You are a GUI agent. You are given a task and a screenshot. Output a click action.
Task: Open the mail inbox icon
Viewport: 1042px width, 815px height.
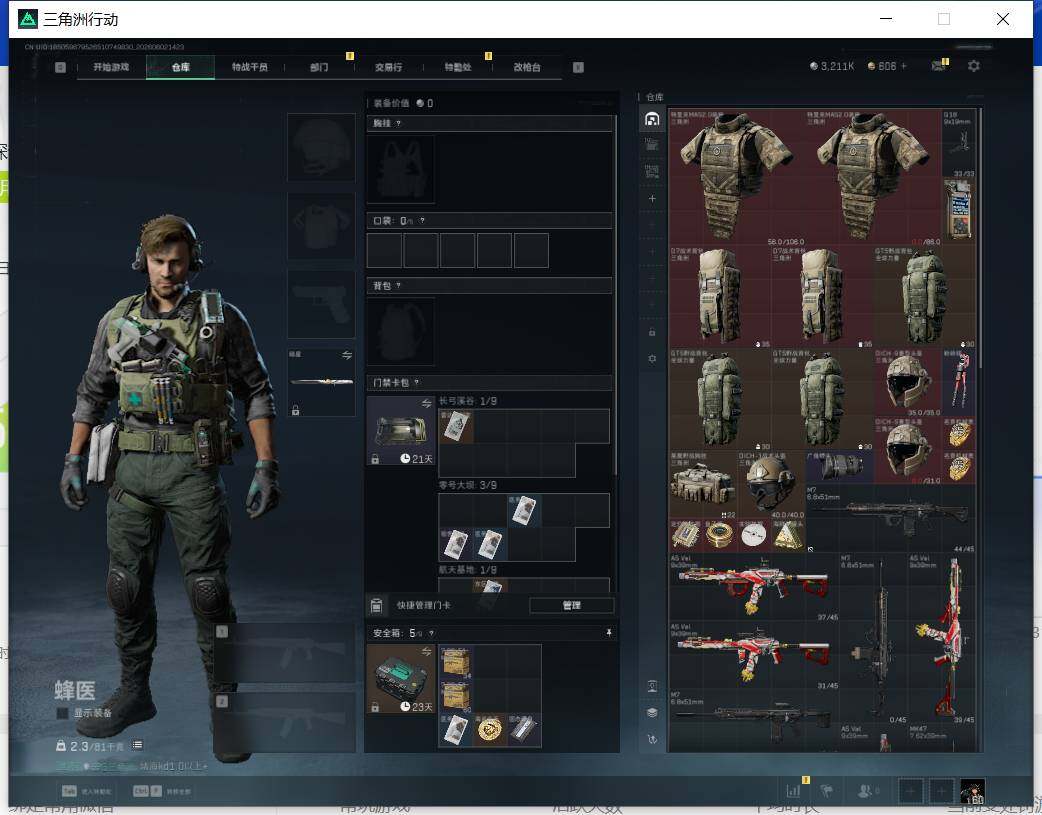point(938,66)
